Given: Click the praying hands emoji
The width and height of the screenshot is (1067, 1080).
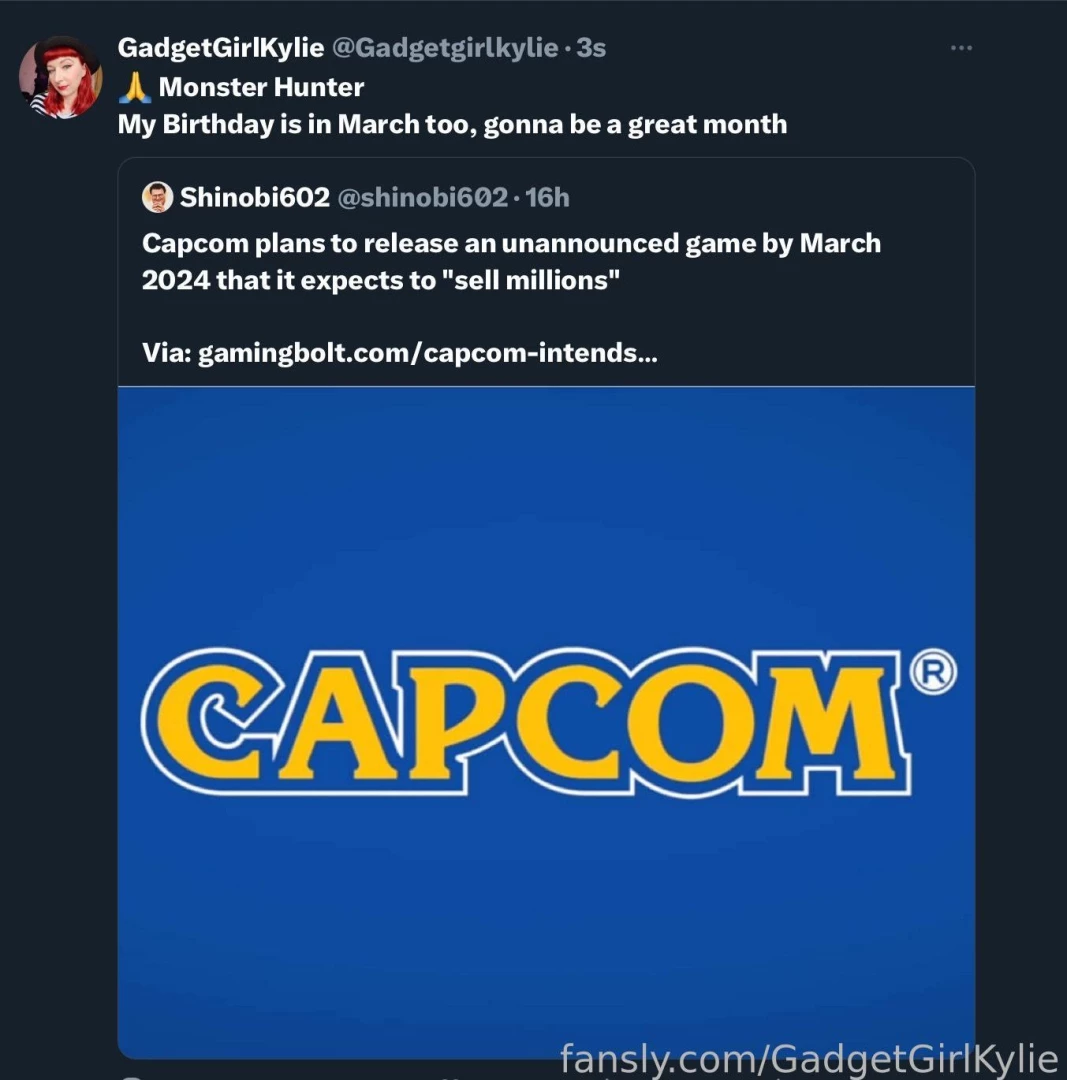Looking at the screenshot, I should (x=134, y=88).
